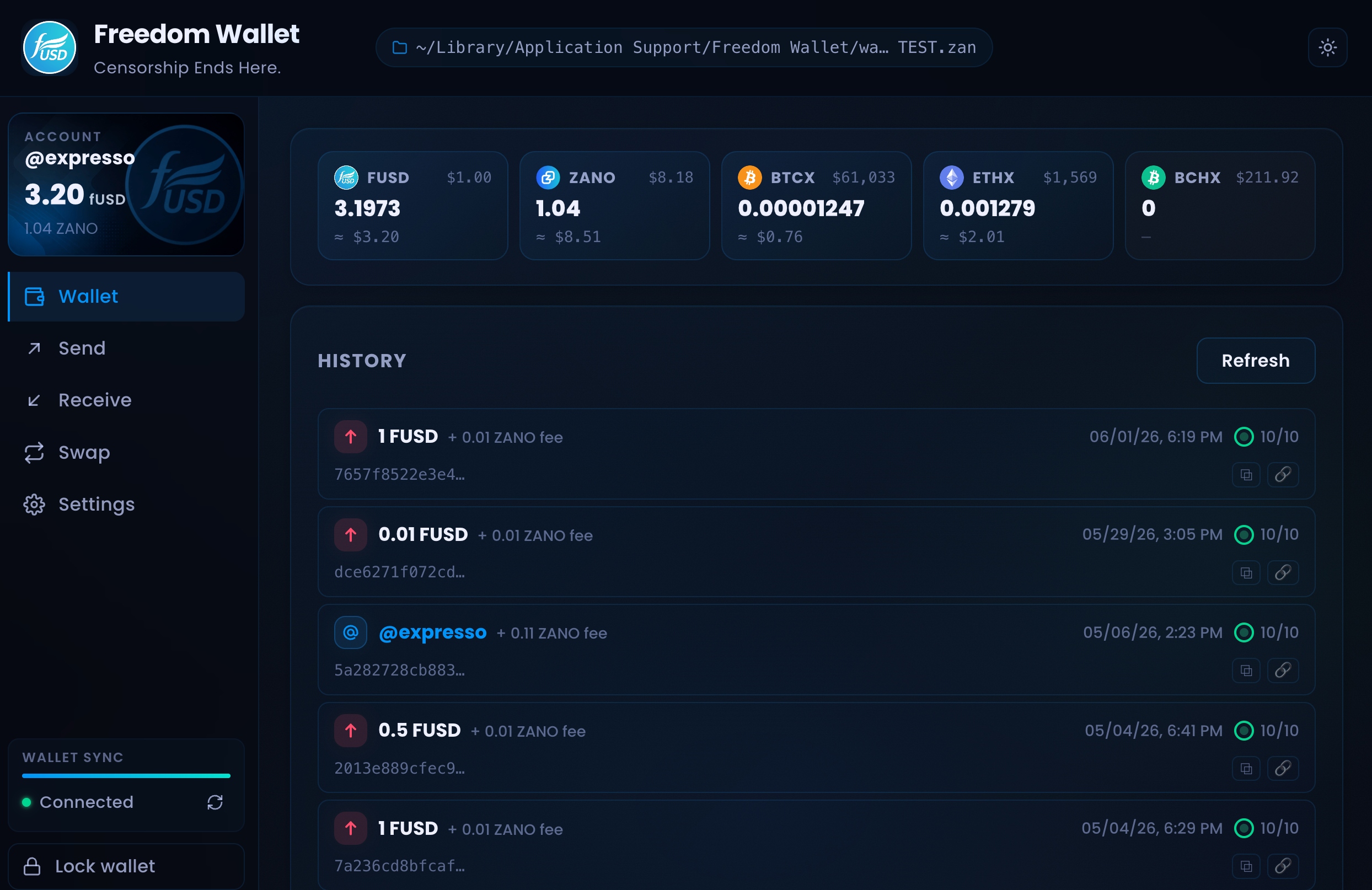This screenshot has width=1372, height=890.
Task: Lock the wallet
Action: [x=126, y=866]
